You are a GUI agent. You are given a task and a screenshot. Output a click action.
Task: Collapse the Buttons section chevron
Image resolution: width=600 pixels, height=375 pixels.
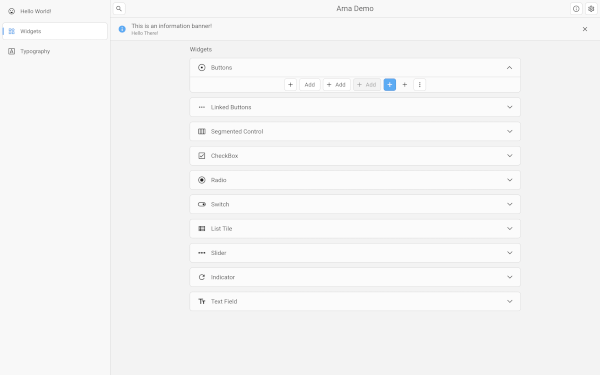pos(509,68)
